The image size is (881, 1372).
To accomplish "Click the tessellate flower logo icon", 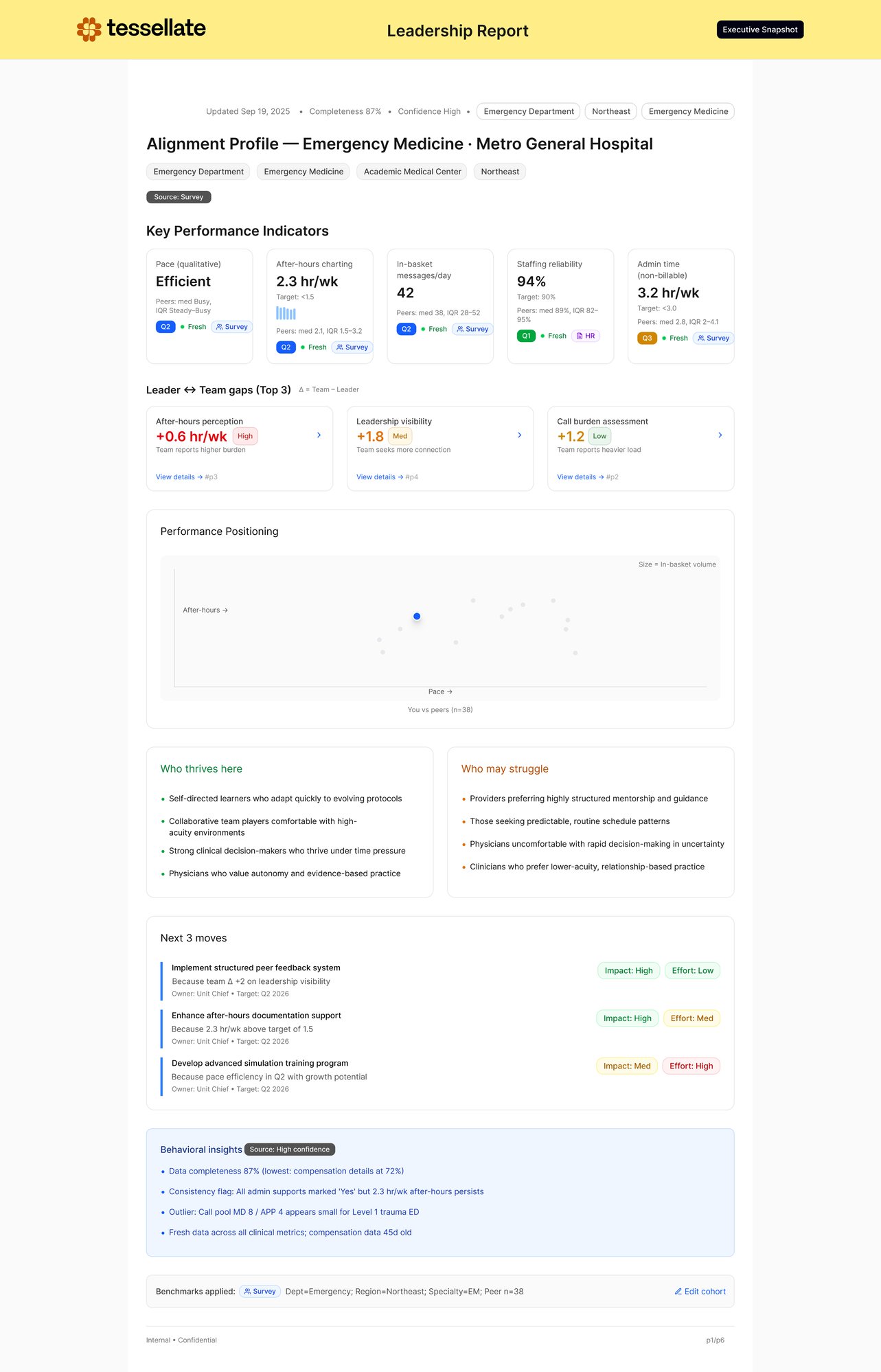I will [x=89, y=30].
